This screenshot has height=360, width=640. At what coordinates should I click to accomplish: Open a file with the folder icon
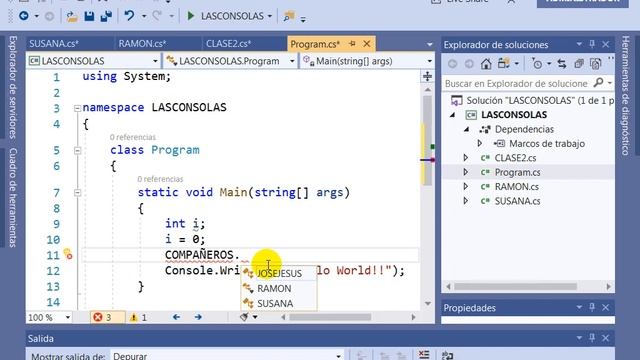(x=72, y=16)
